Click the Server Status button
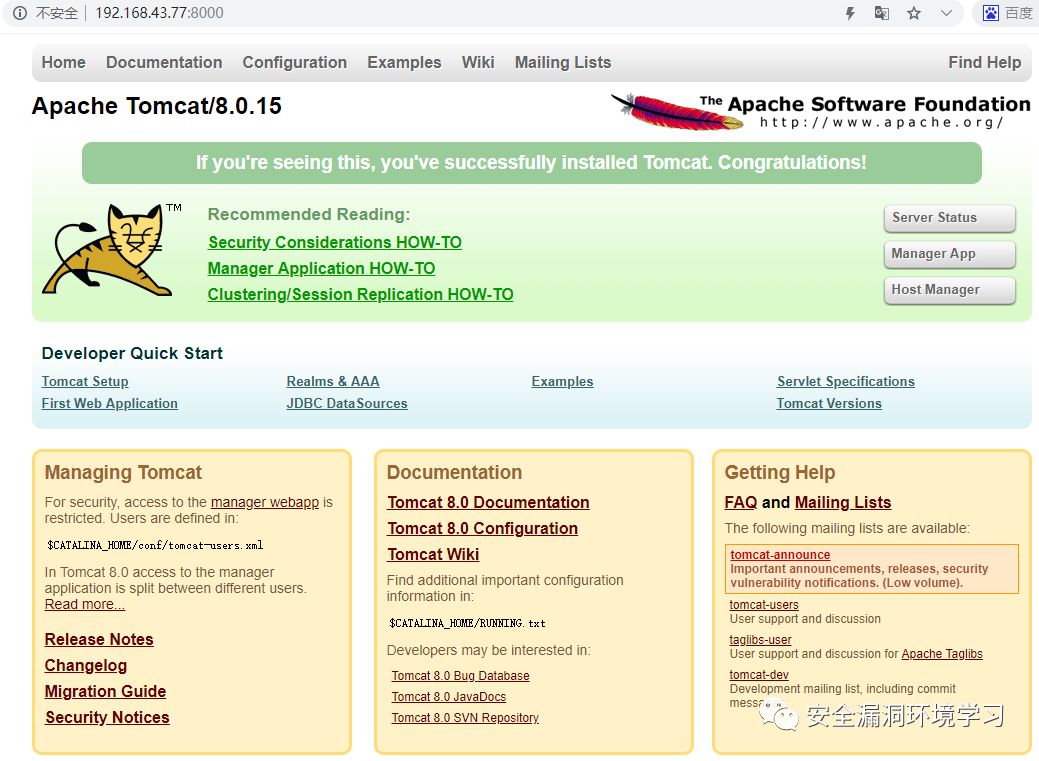Image resolution: width=1039 pixels, height=761 pixels. [950, 218]
